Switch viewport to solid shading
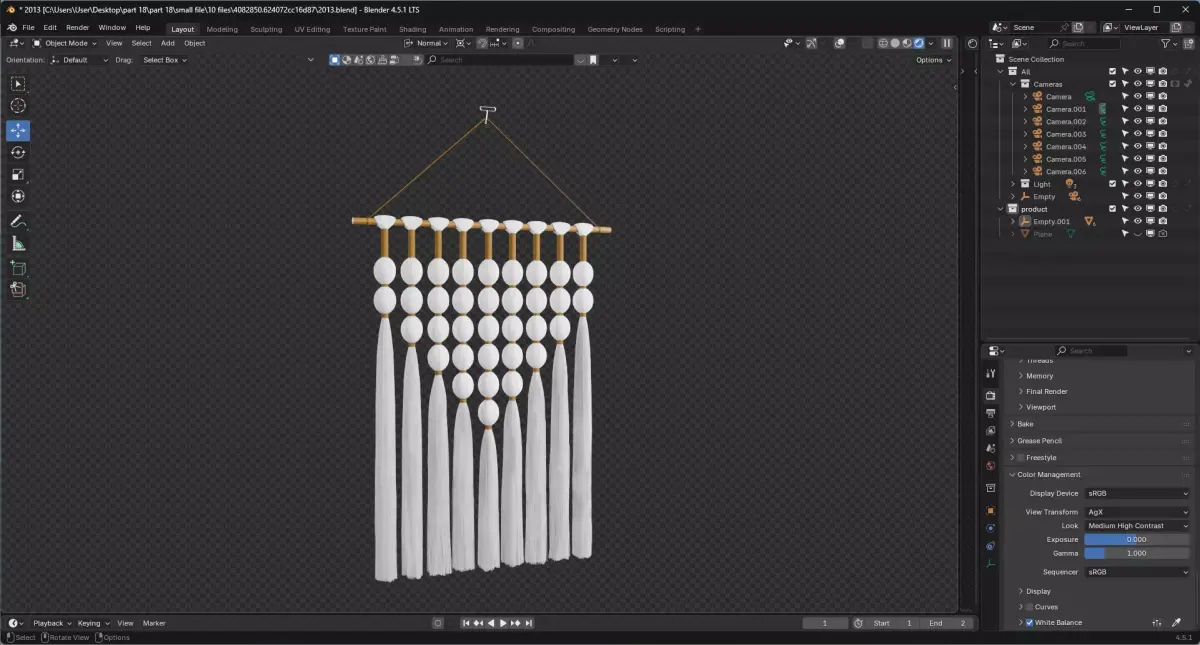Viewport: 1200px width, 645px height. (x=895, y=43)
